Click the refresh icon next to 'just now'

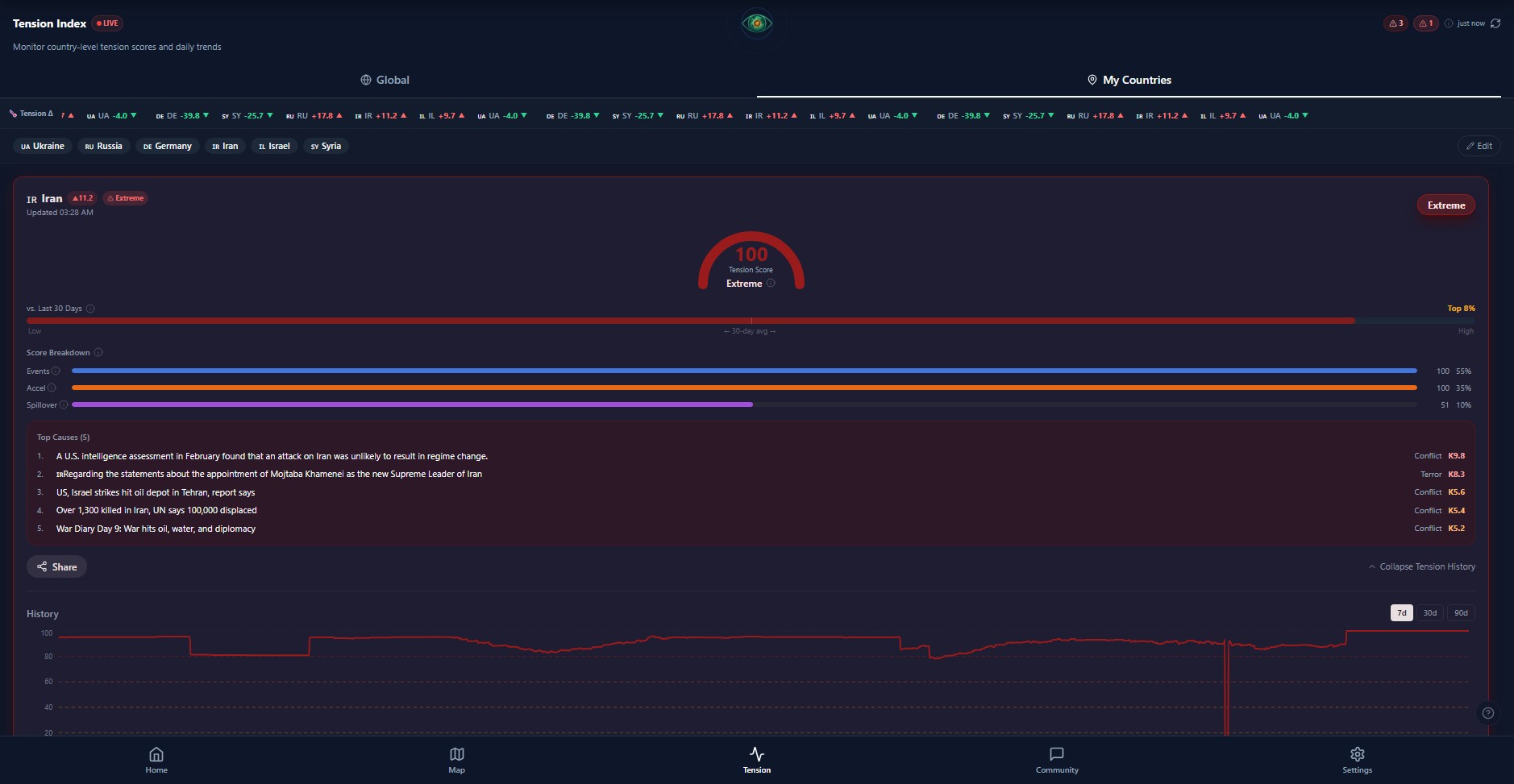point(1495,23)
